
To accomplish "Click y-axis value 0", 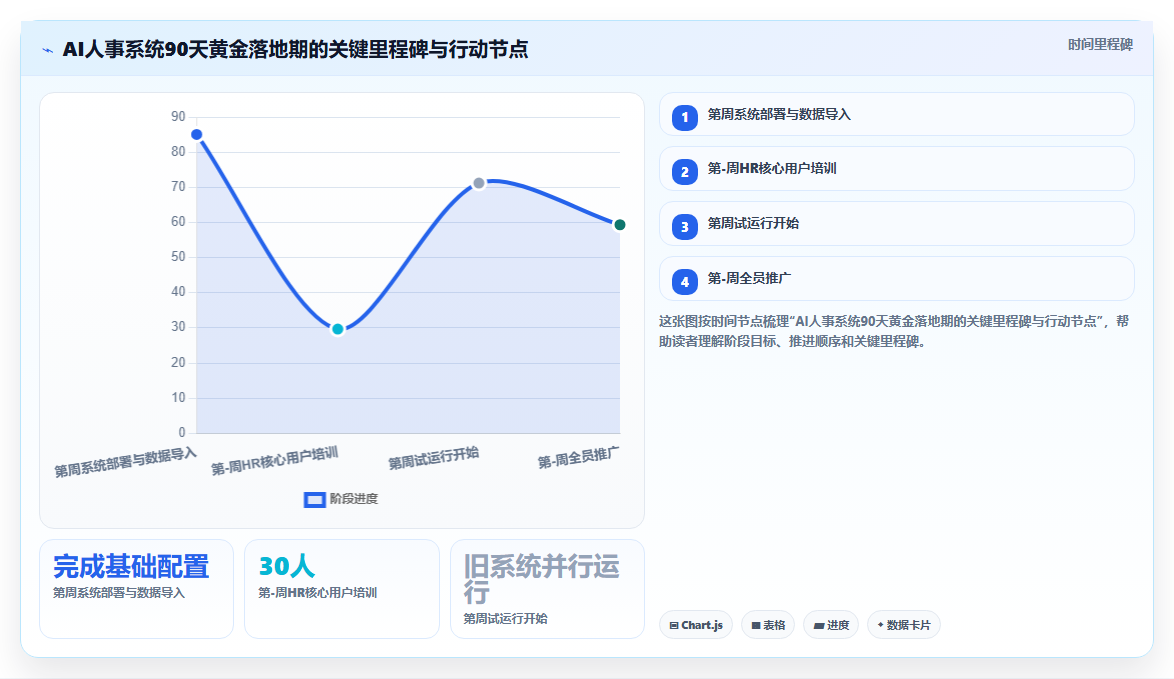I will click(x=182, y=433).
